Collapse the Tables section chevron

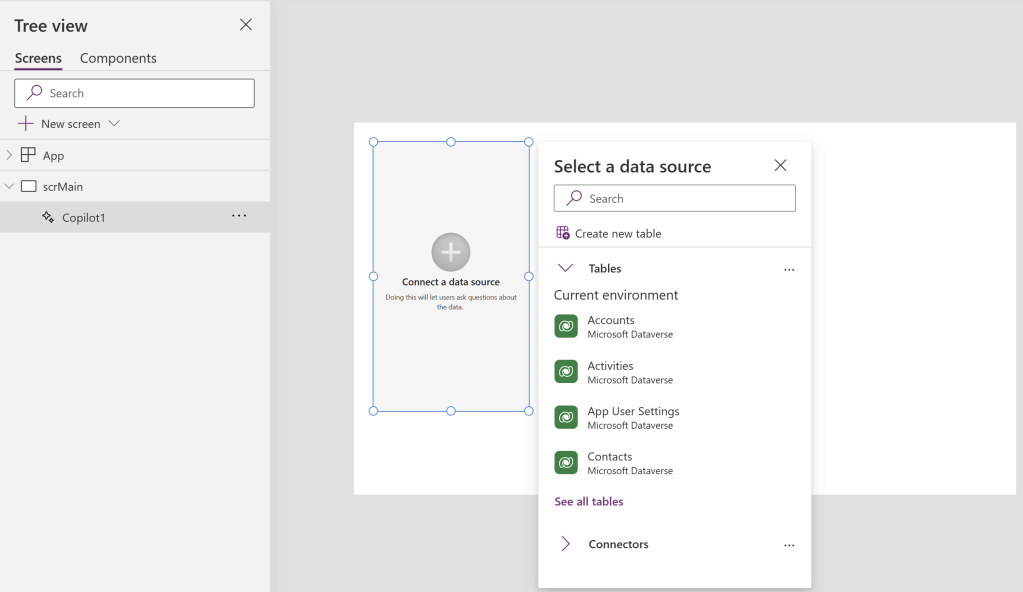566,268
